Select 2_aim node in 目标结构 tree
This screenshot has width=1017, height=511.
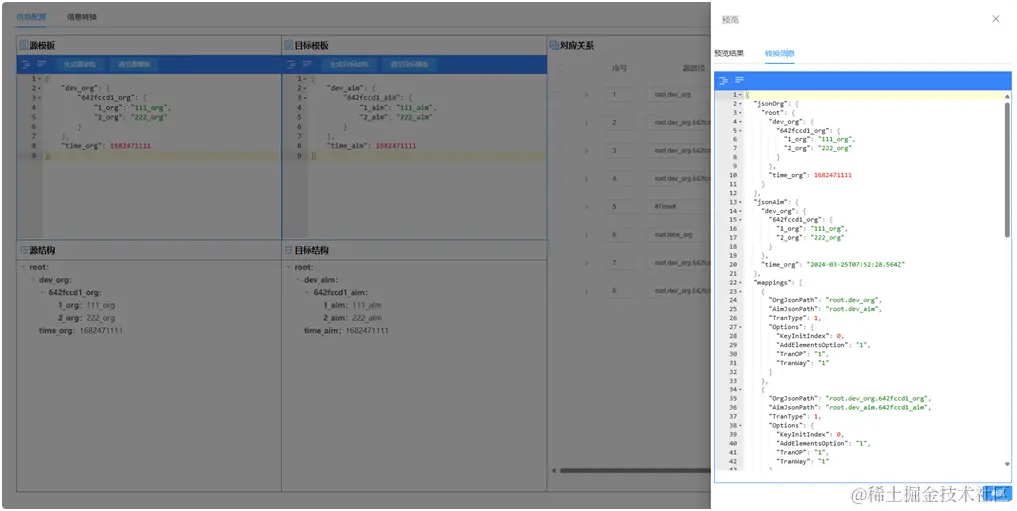(352, 318)
